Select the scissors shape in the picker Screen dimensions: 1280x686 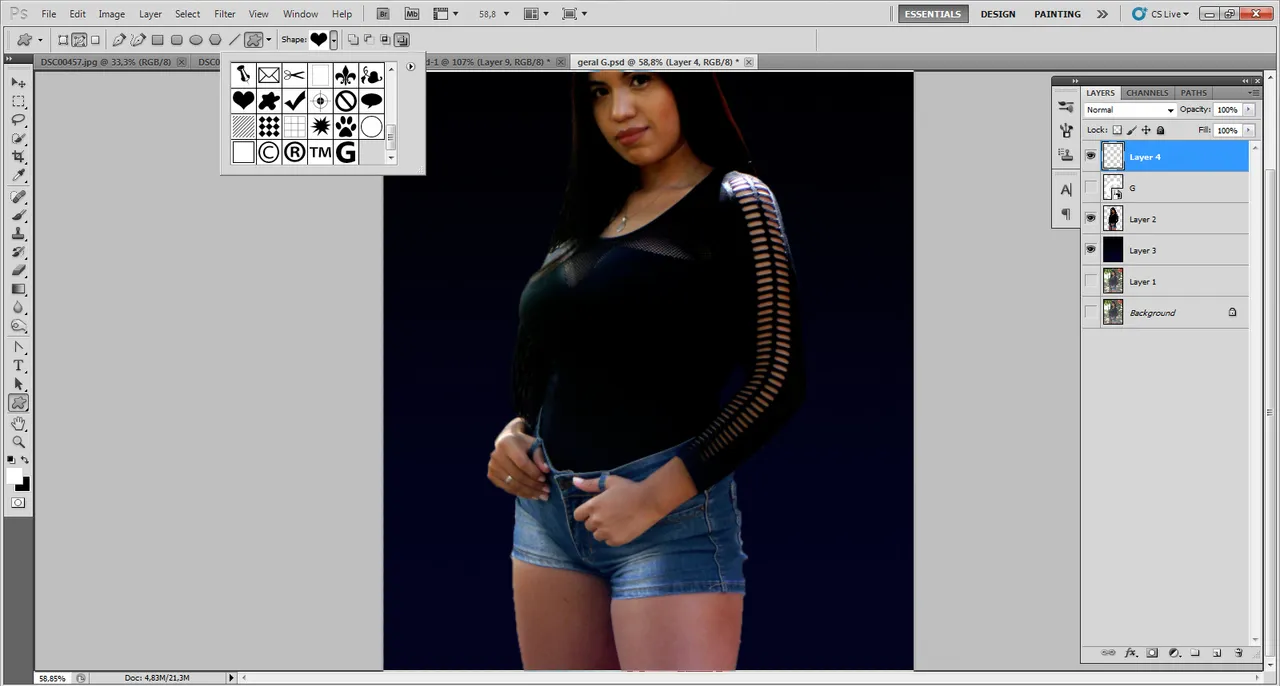tap(294, 75)
